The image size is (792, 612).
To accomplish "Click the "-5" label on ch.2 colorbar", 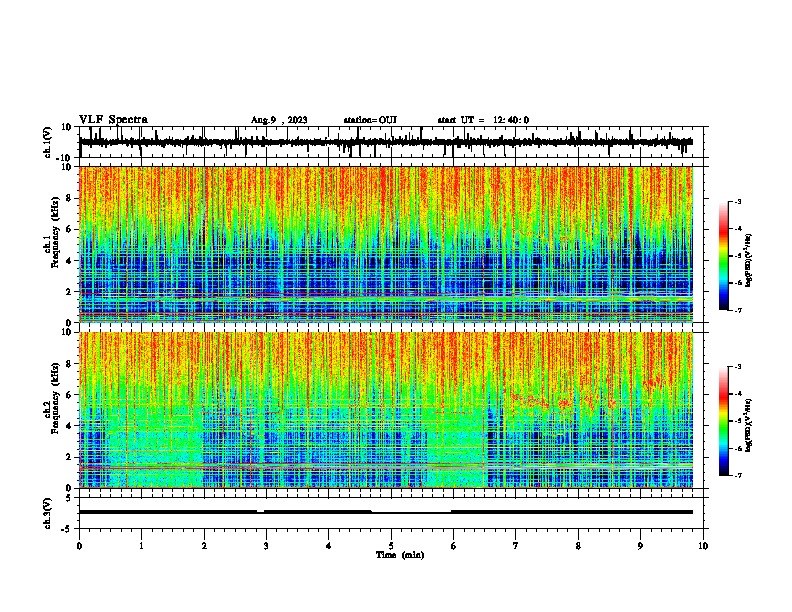I will point(738,421).
